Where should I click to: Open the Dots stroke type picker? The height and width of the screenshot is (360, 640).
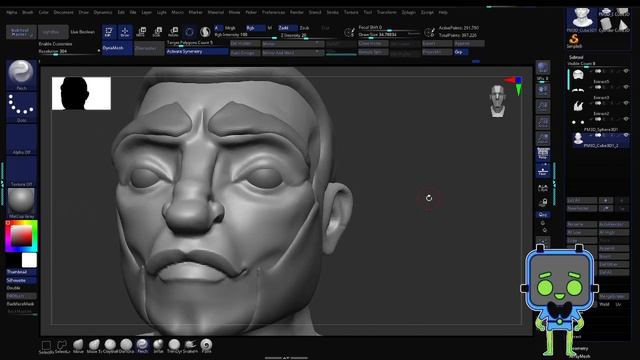[21, 107]
